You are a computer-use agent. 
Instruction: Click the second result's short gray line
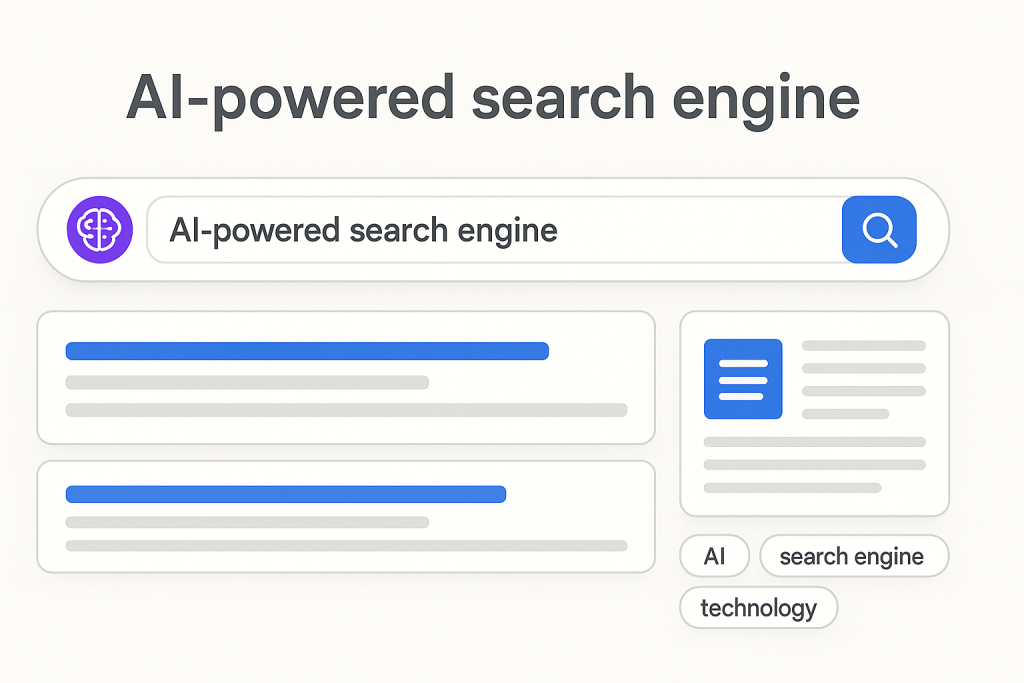coord(247,522)
